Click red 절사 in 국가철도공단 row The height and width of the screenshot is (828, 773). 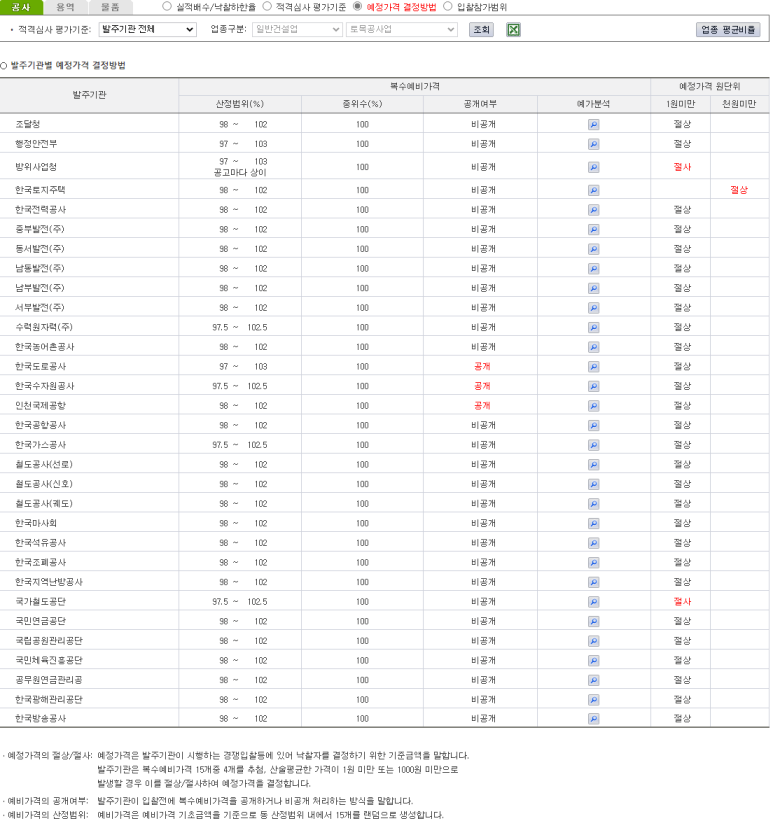pos(682,601)
